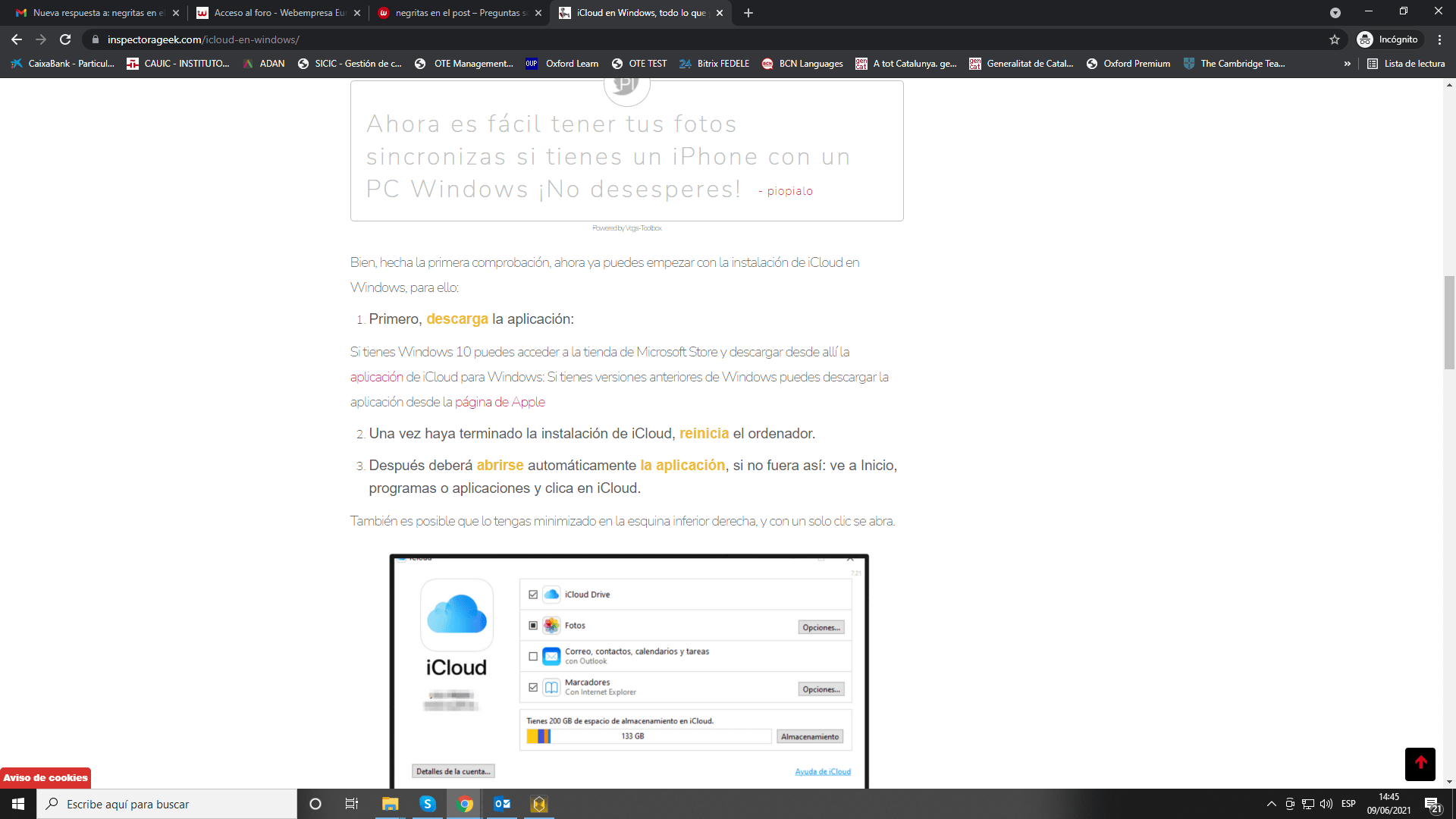The height and width of the screenshot is (819, 1456).
Task: Open Oxford Learn bookmark
Action: click(562, 64)
